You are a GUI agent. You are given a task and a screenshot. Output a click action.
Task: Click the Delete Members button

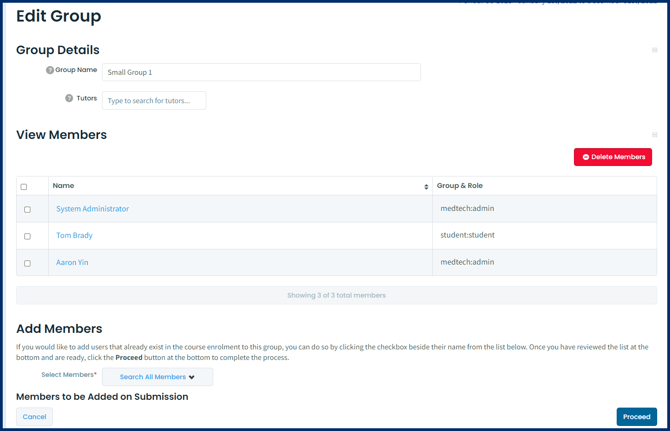(x=613, y=157)
